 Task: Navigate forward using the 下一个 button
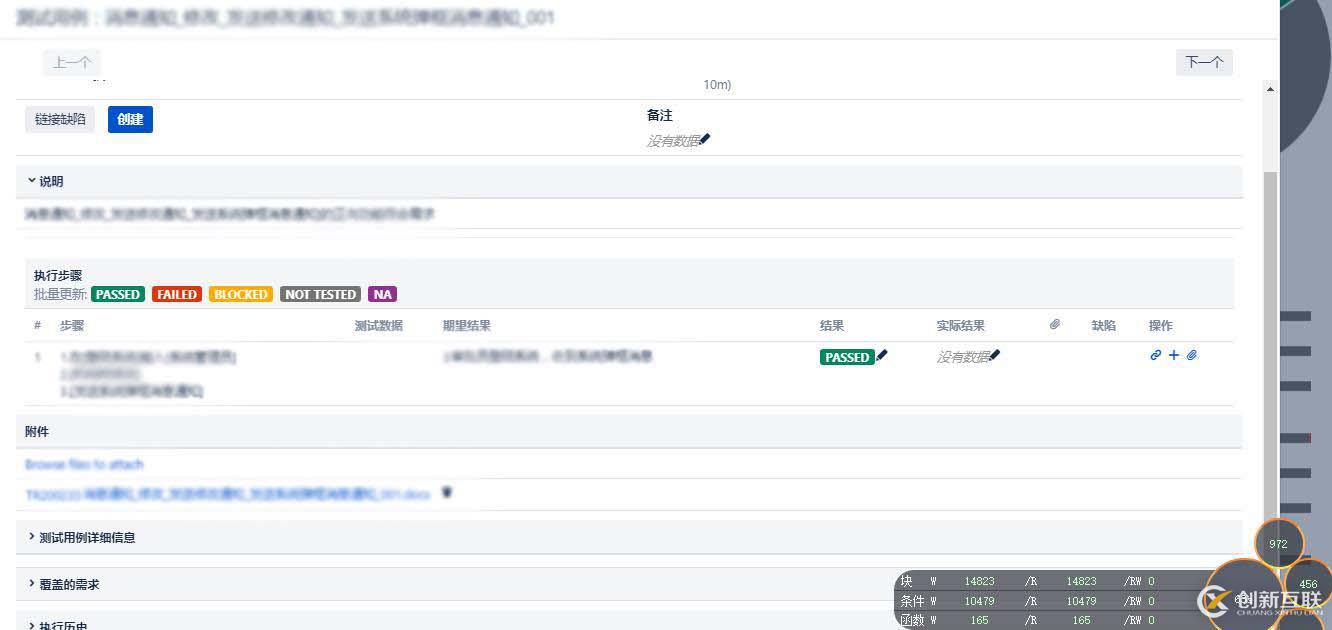pos(1204,62)
